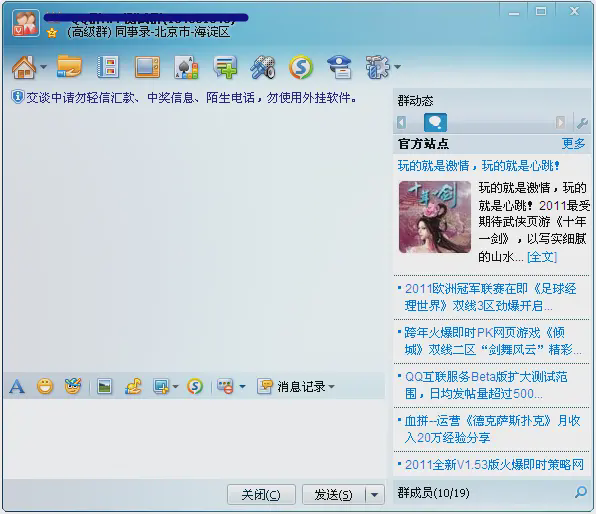Open 2011全新V1.53版 news link
The width and height of the screenshot is (596, 514).
point(494,465)
